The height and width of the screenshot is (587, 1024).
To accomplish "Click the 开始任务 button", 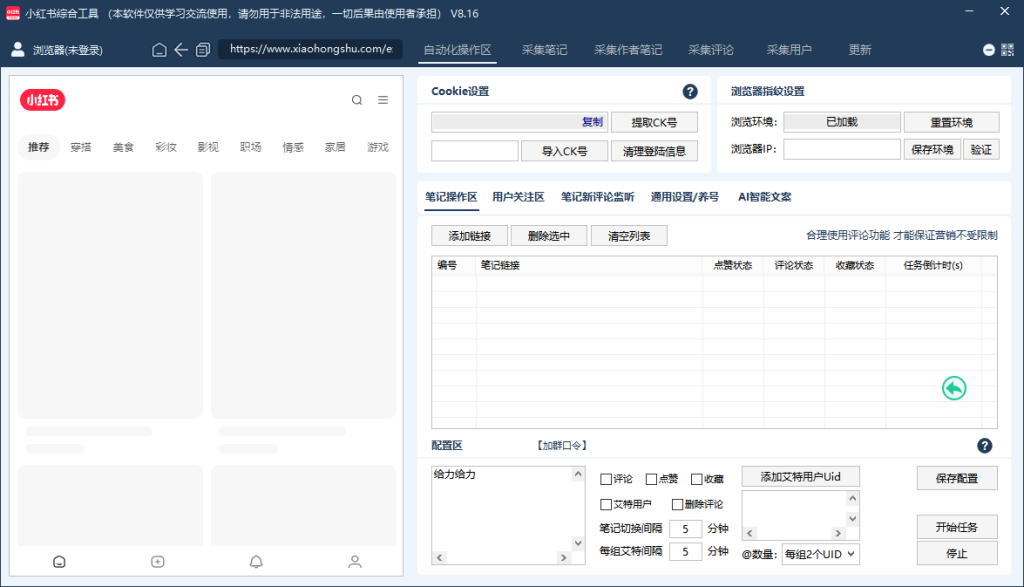I will tap(957, 527).
